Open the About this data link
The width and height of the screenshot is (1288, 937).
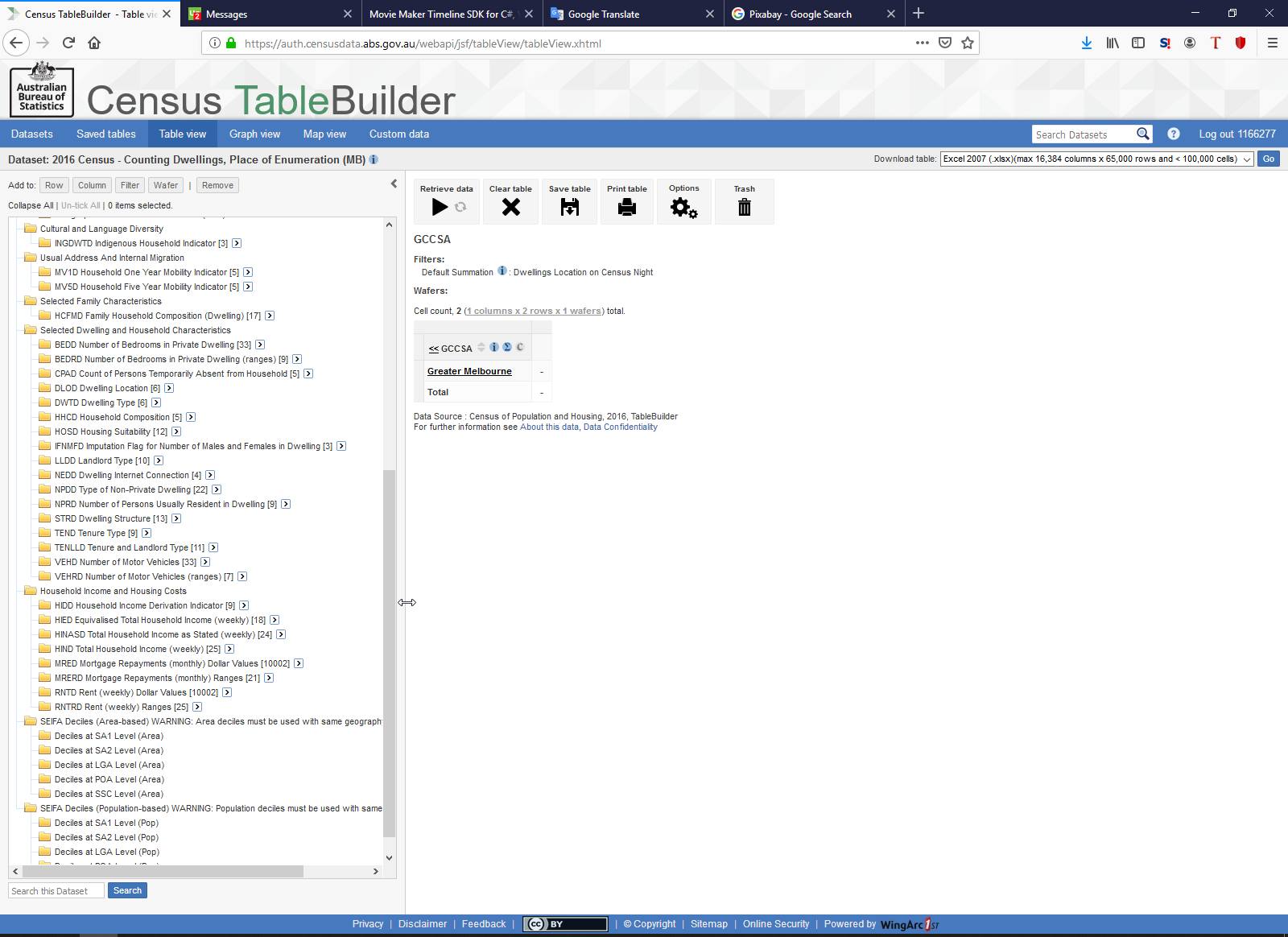[549, 427]
